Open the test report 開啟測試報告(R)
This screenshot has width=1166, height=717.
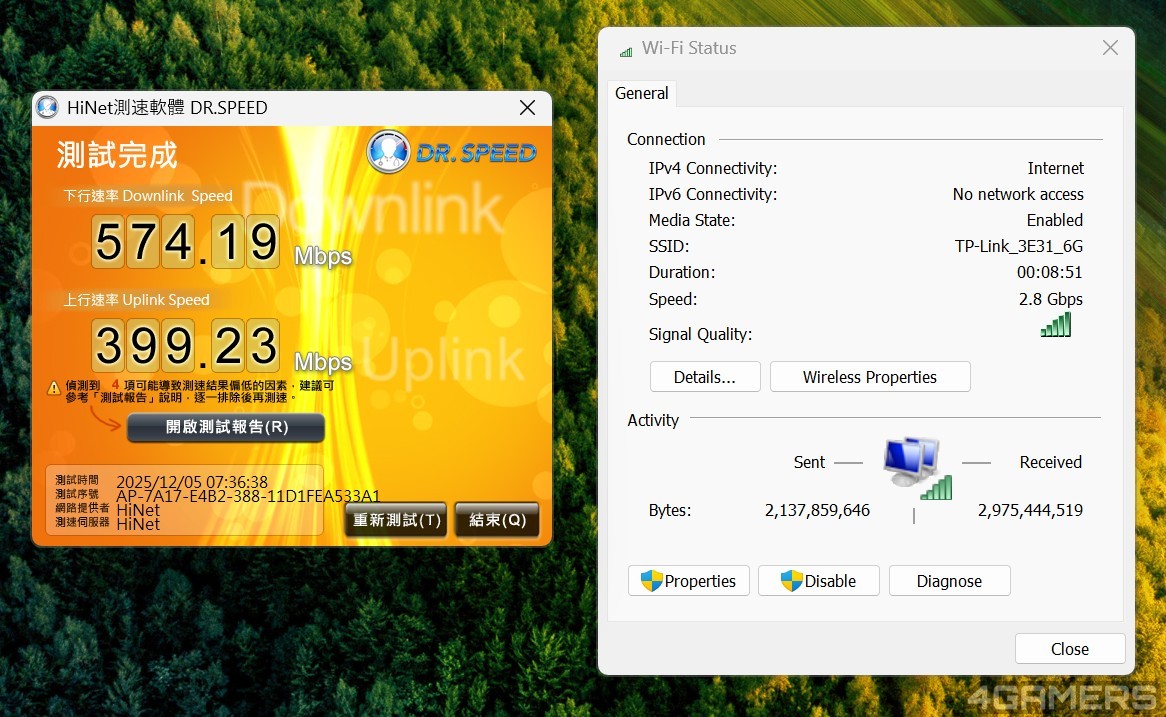pos(226,427)
